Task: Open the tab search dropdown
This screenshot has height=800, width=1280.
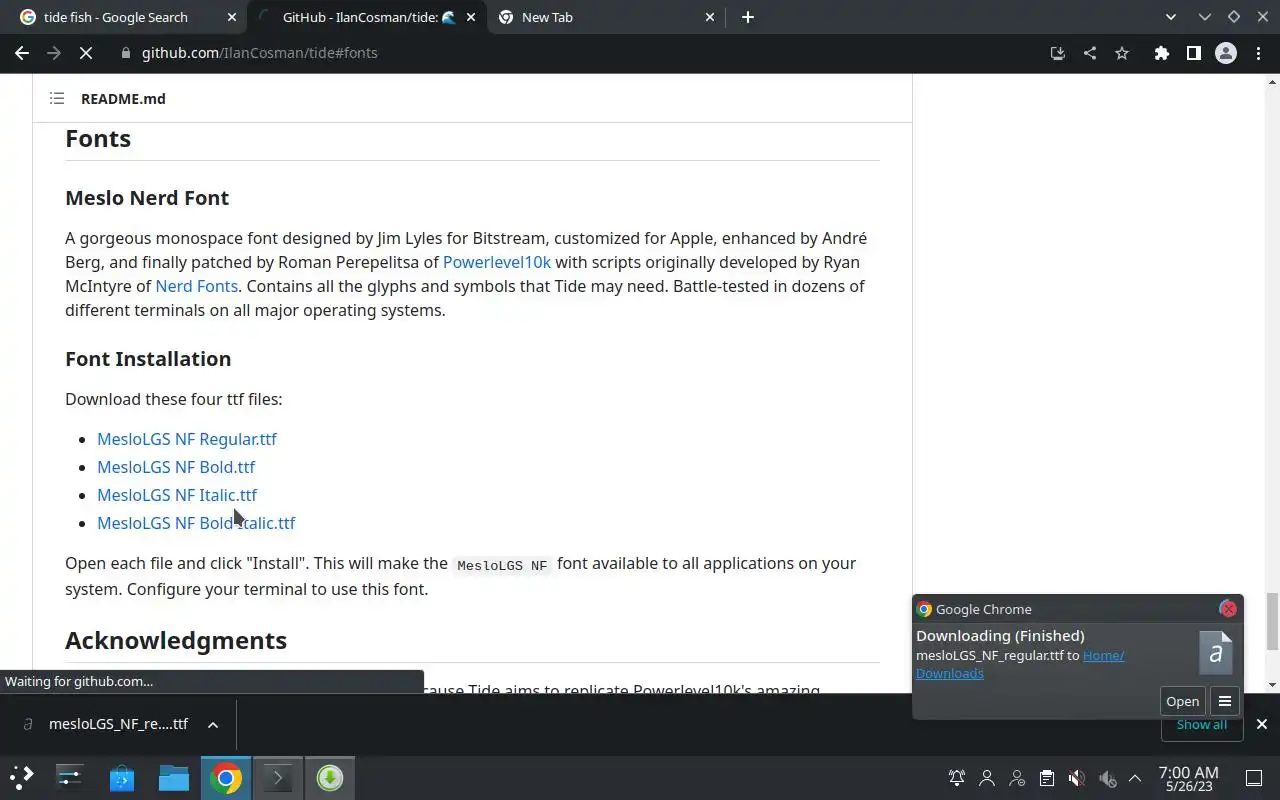Action: coord(1171,17)
